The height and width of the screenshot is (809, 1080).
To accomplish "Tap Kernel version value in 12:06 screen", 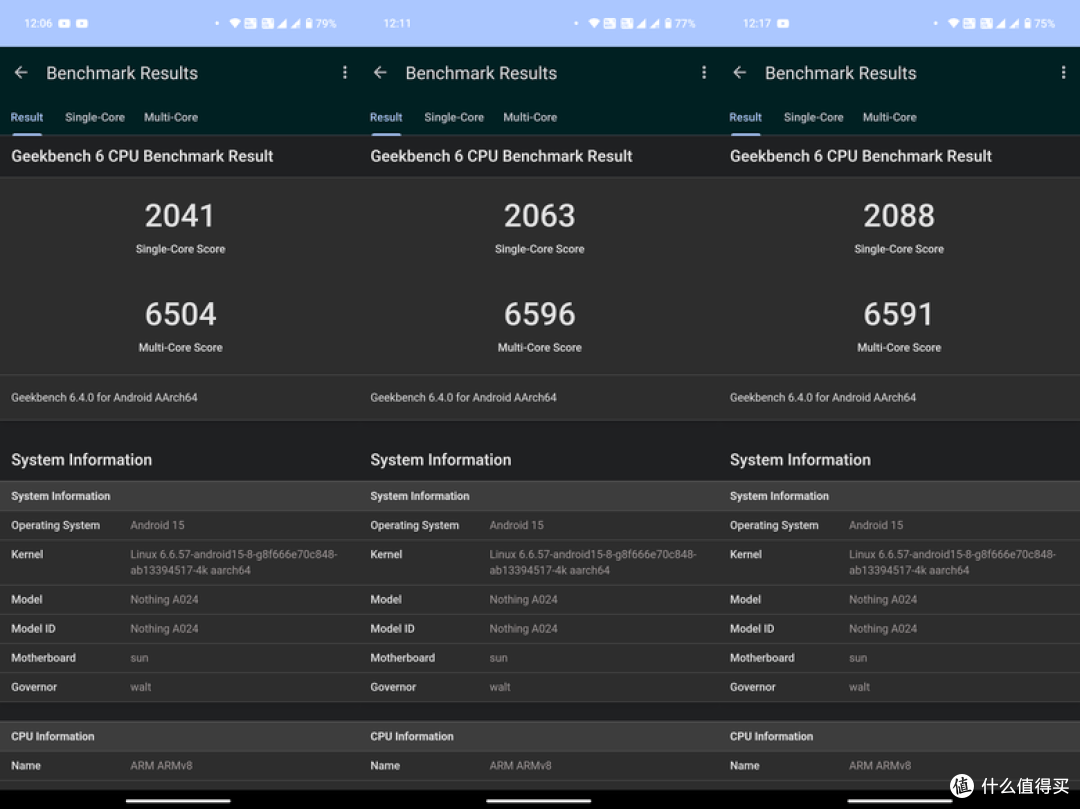I will pos(233,562).
